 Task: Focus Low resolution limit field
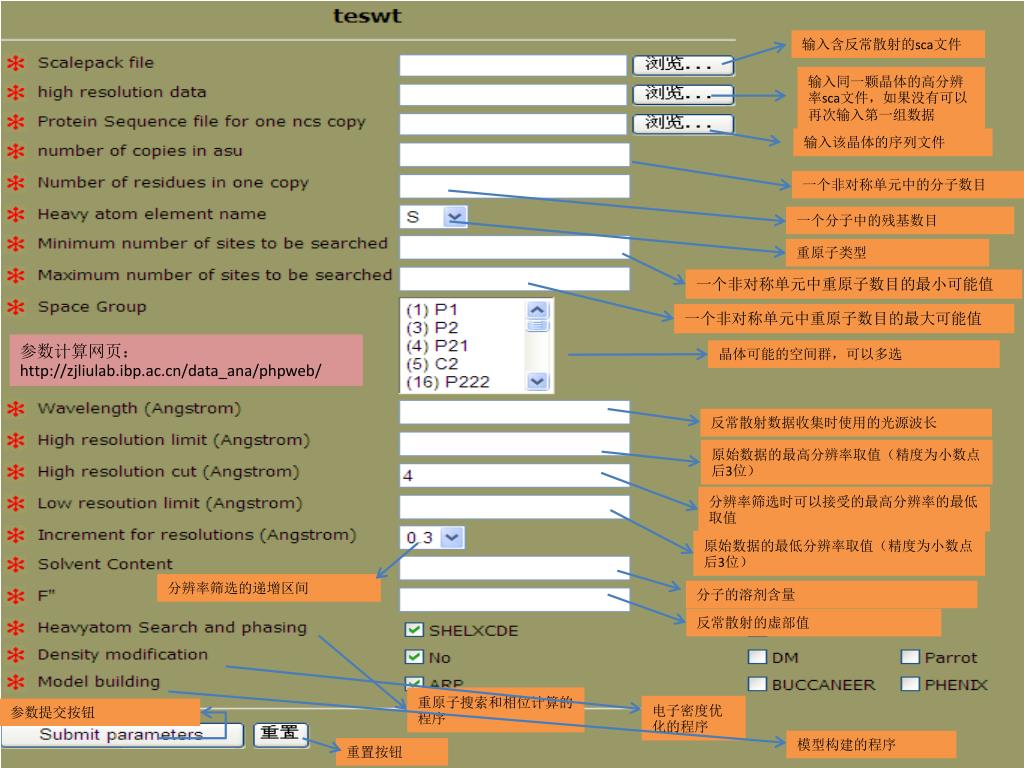(x=515, y=506)
